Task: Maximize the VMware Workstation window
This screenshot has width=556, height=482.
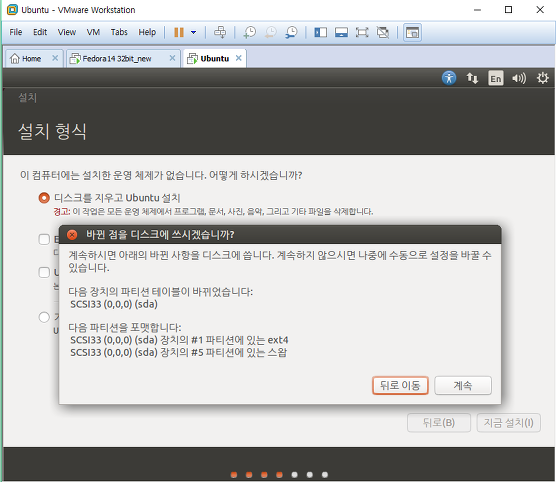Action: click(x=508, y=10)
